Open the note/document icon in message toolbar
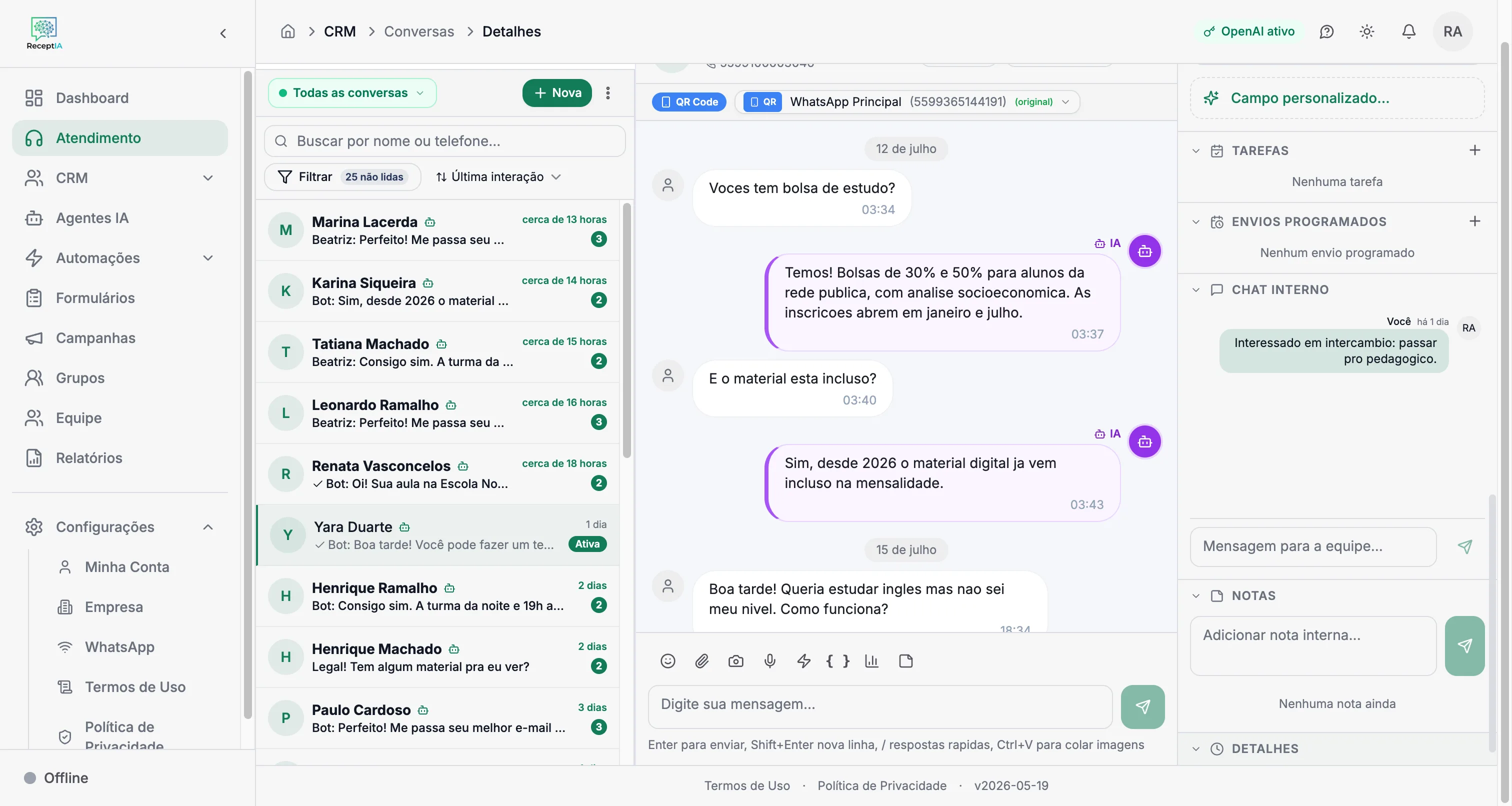 (x=905, y=661)
